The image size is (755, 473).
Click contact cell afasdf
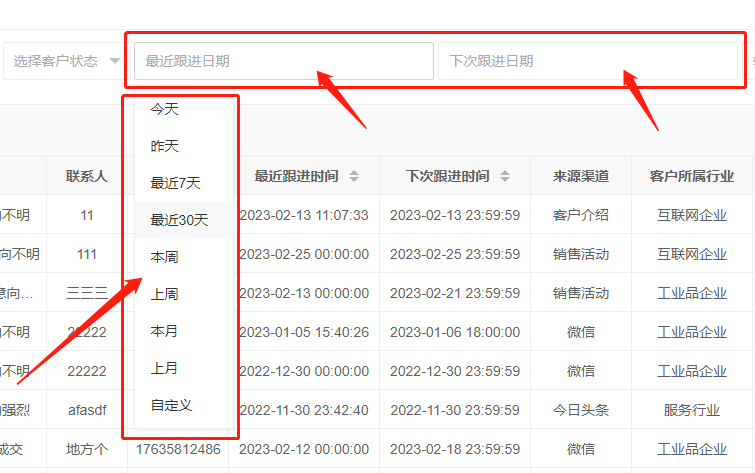point(87,410)
